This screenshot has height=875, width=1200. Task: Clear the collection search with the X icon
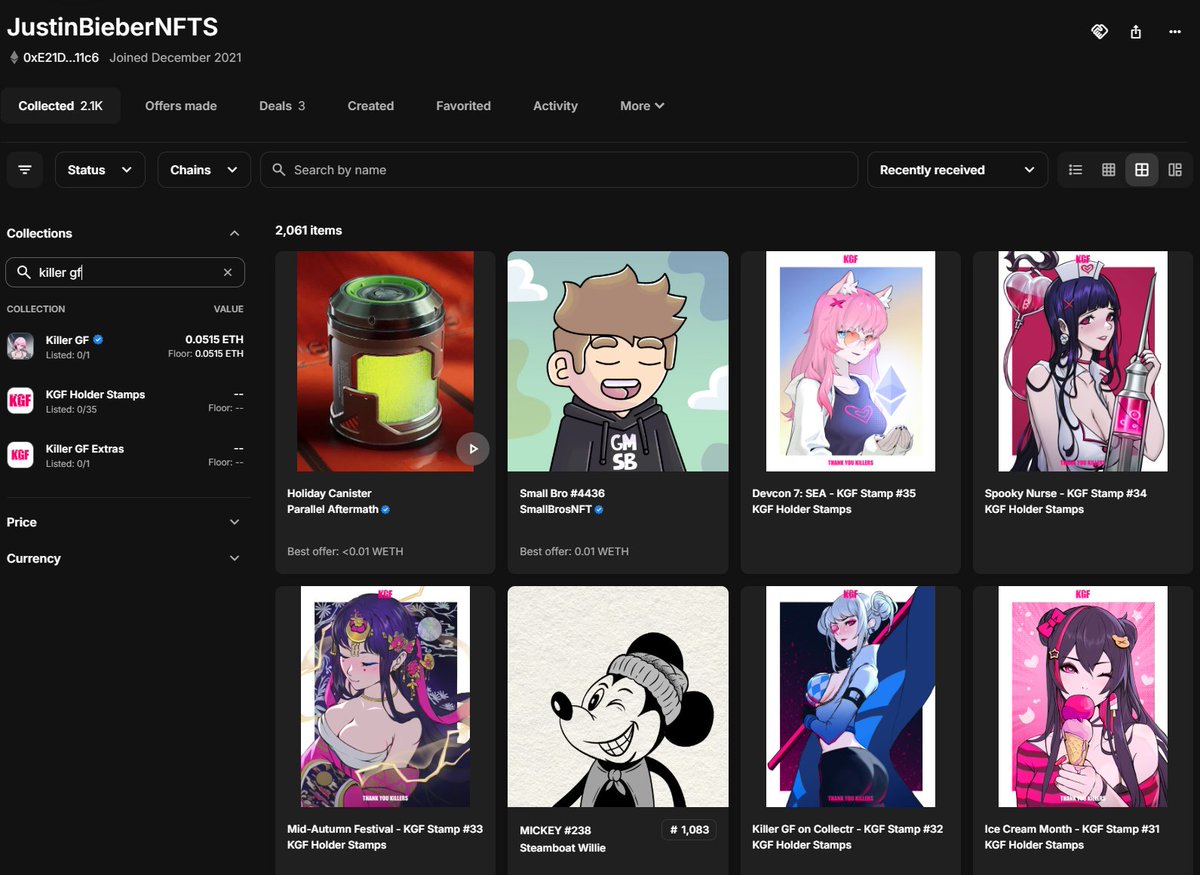228,272
